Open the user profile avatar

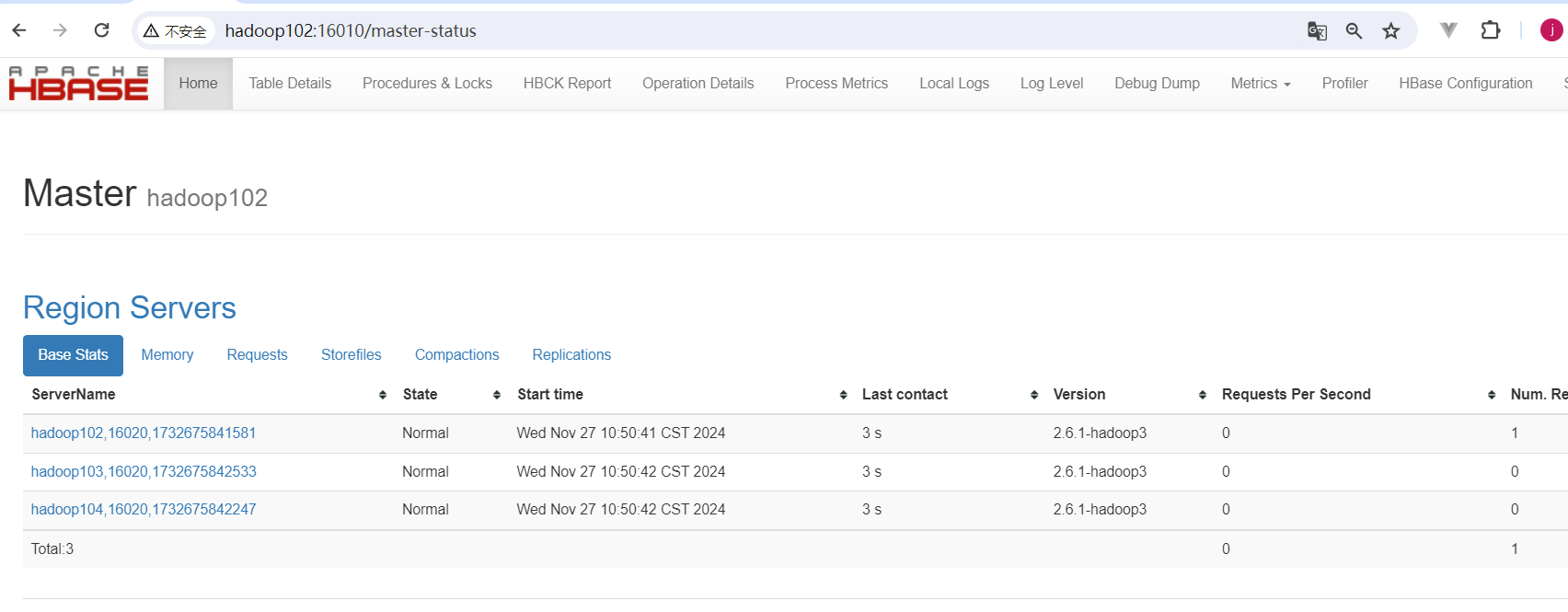coord(1551,30)
